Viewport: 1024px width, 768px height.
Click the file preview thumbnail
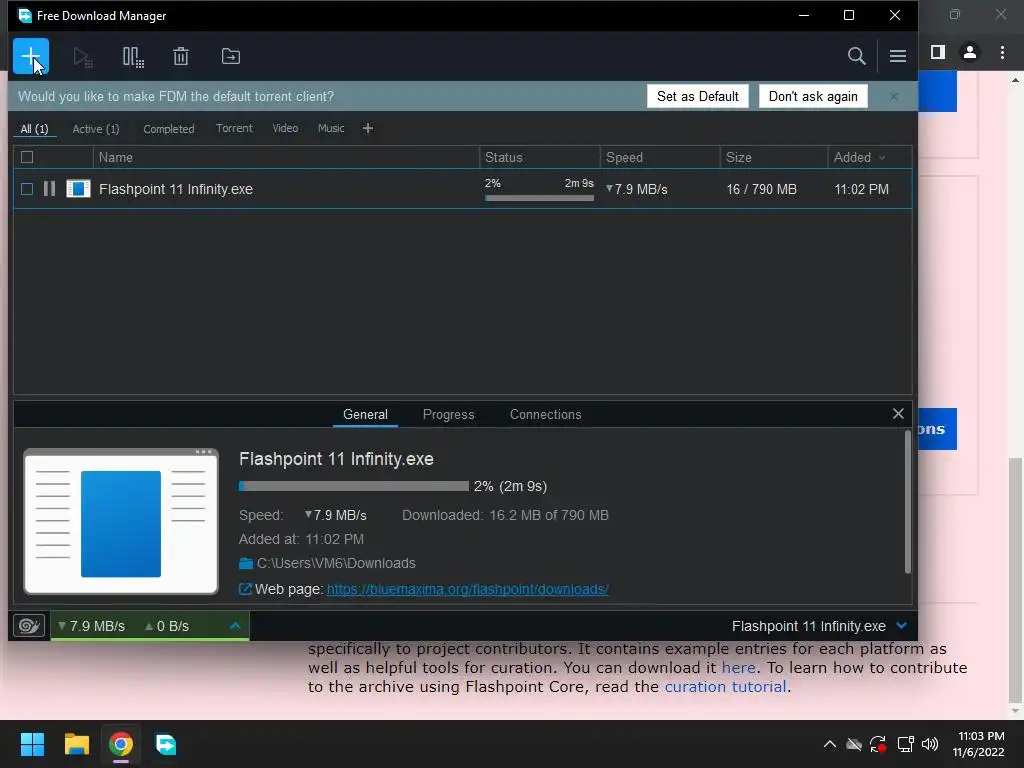tap(121, 521)
